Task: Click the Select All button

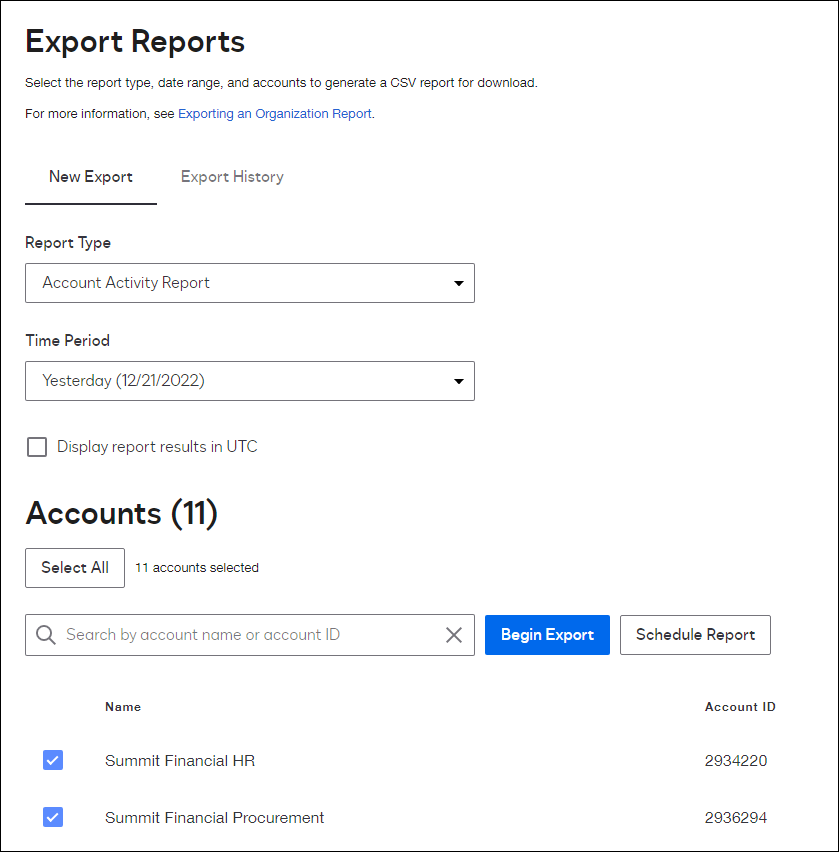Action: tap(74, 567)
